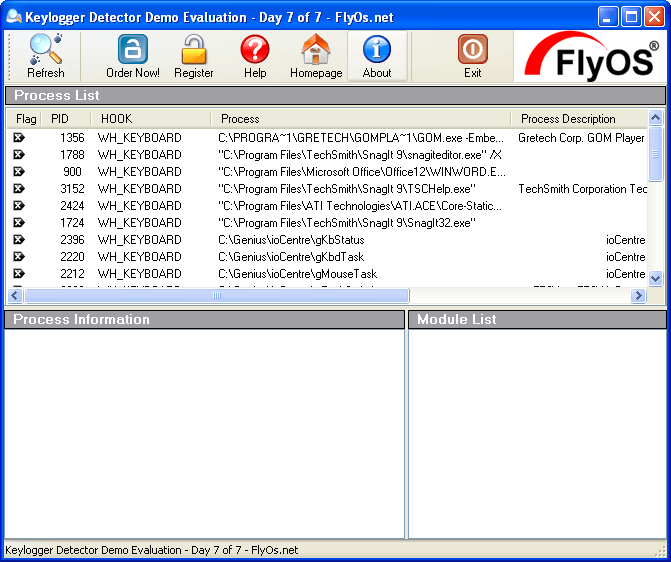This screenshot has width=671, height=562.
Task: Sort by the HOOK column header
Action: [151, 119]
